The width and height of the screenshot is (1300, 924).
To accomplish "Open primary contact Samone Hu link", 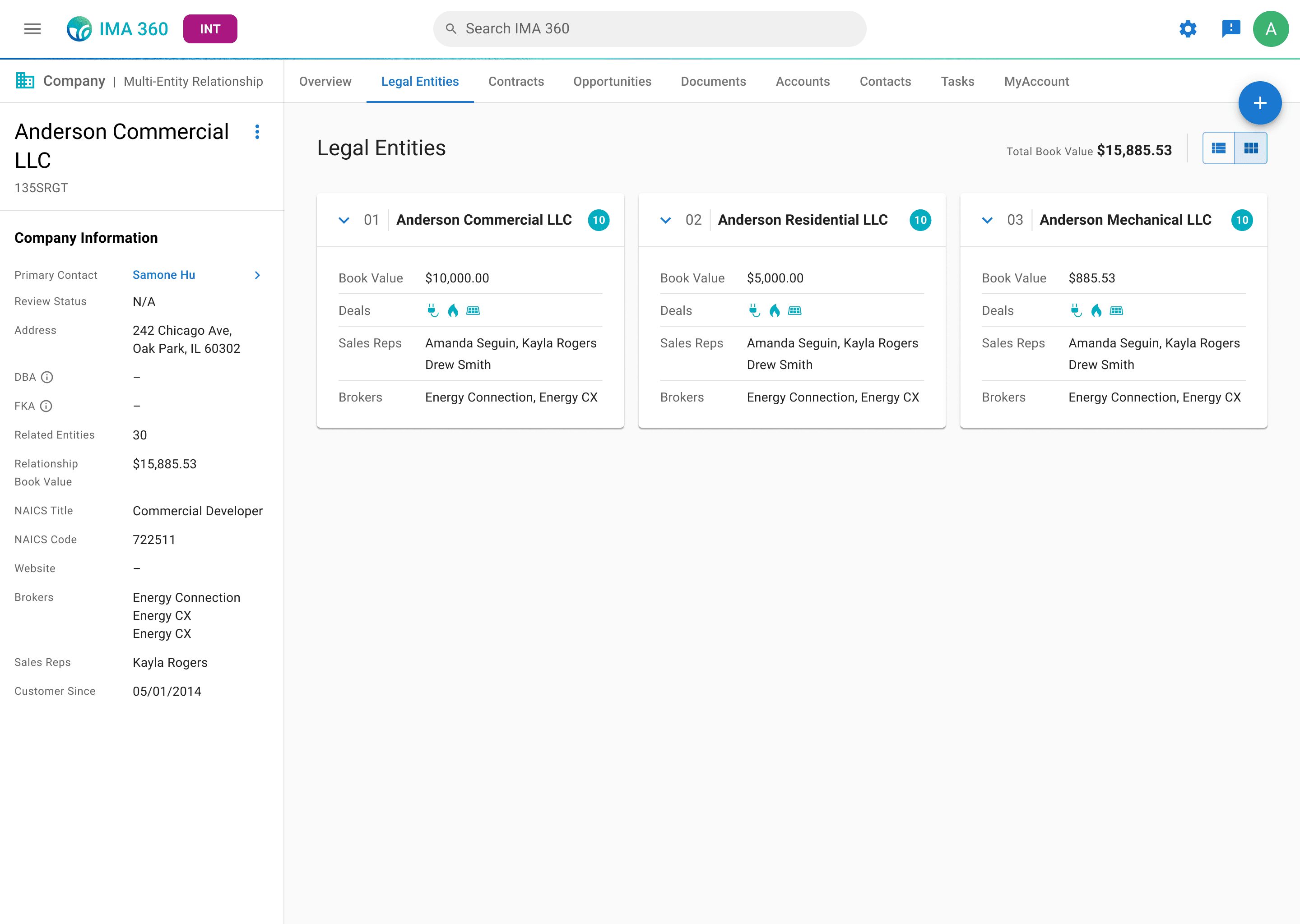I will [x=164, y=275].
